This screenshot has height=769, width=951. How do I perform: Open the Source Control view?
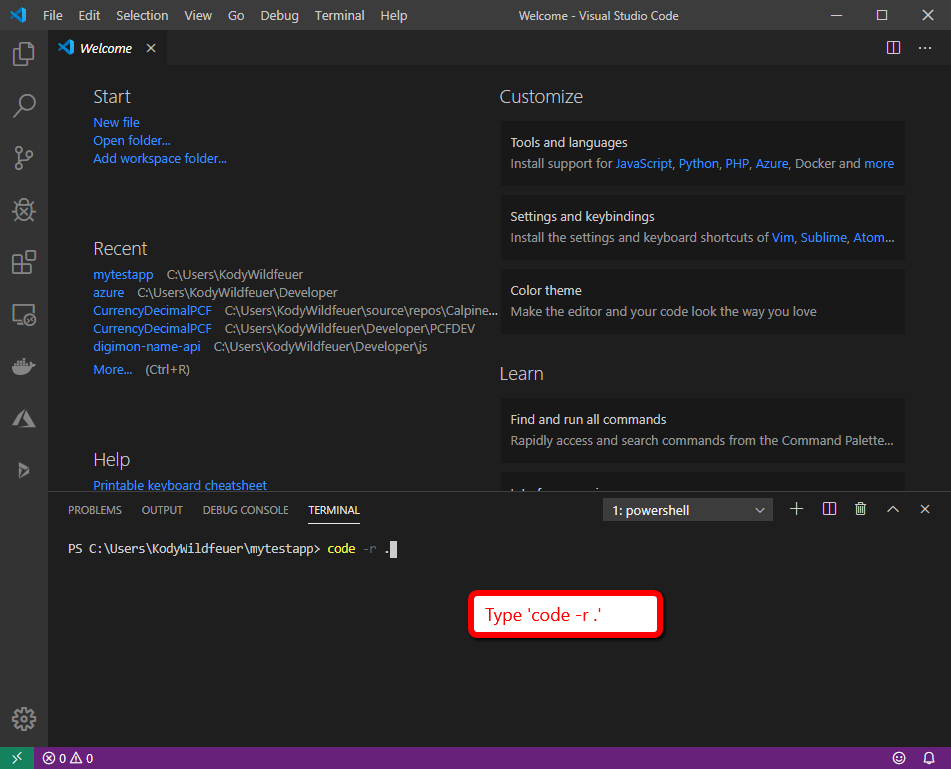click(24, 158)
